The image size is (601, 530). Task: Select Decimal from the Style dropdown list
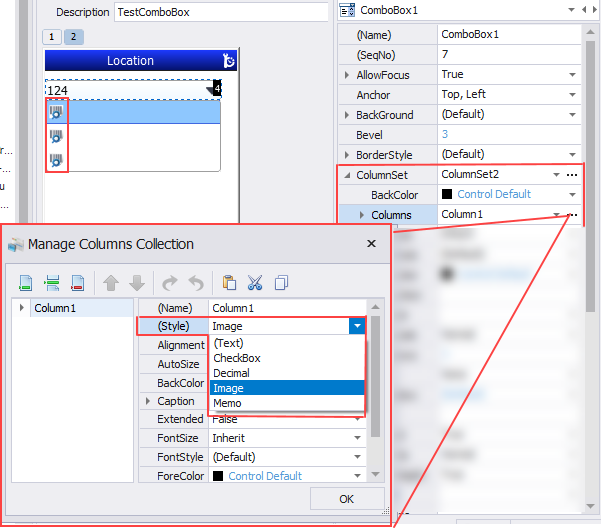click(x=234, y=373)
